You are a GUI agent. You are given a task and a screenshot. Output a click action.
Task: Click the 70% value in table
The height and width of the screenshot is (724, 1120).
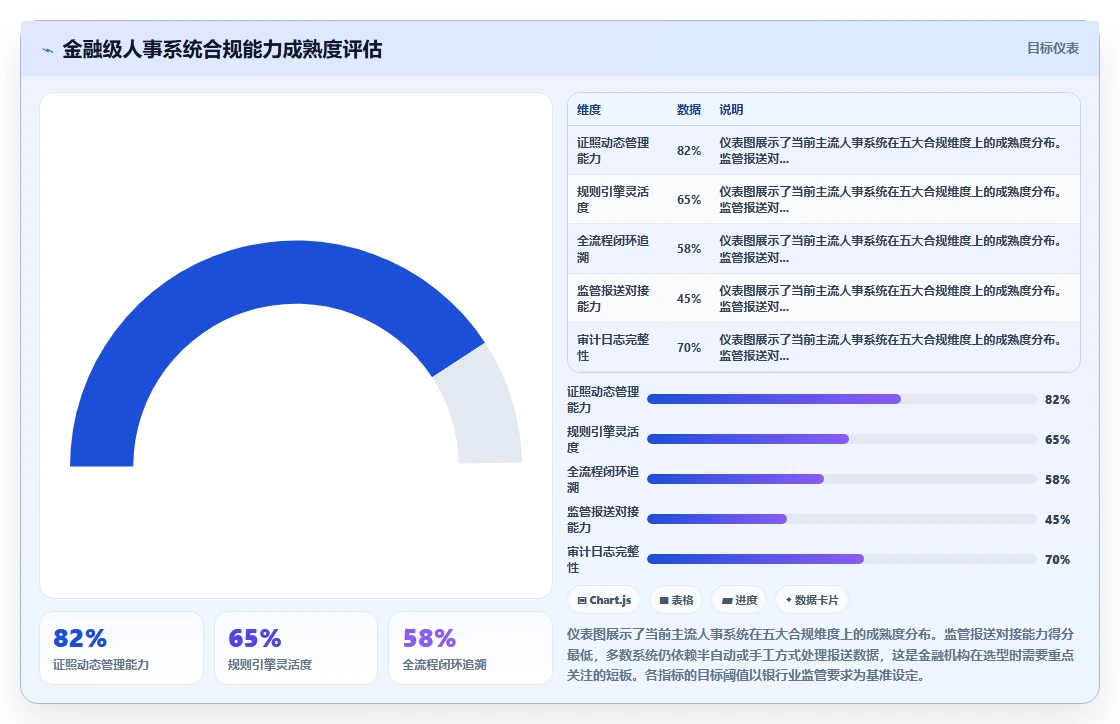coord(689,347)
